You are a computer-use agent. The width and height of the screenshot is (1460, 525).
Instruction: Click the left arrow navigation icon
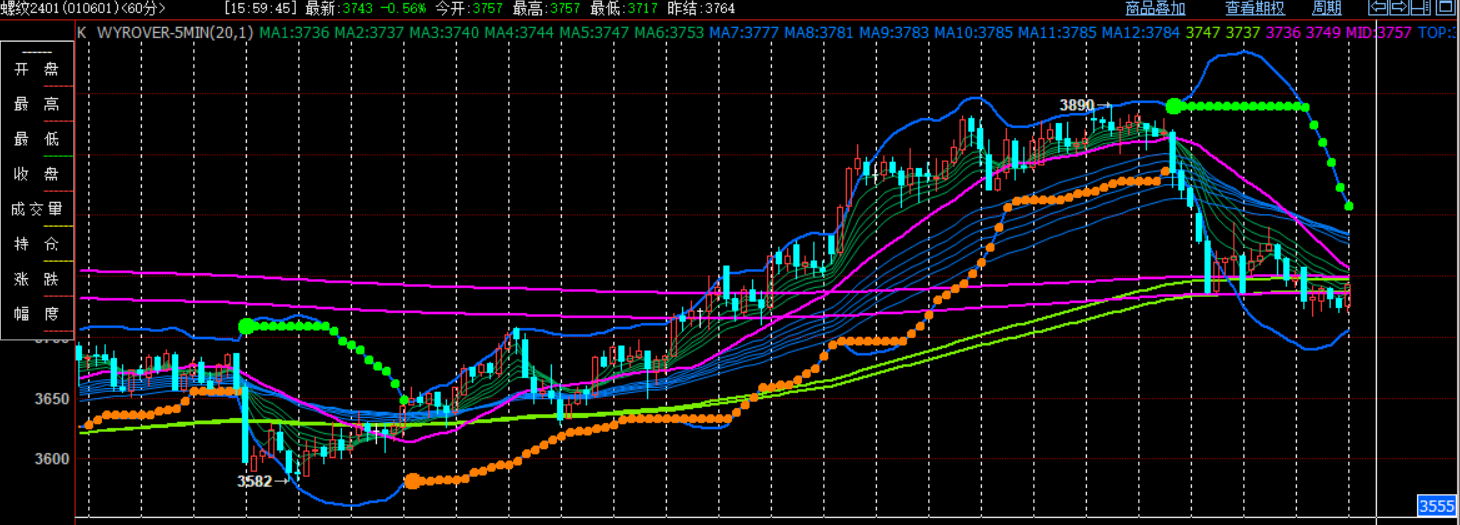point(1378,8)
